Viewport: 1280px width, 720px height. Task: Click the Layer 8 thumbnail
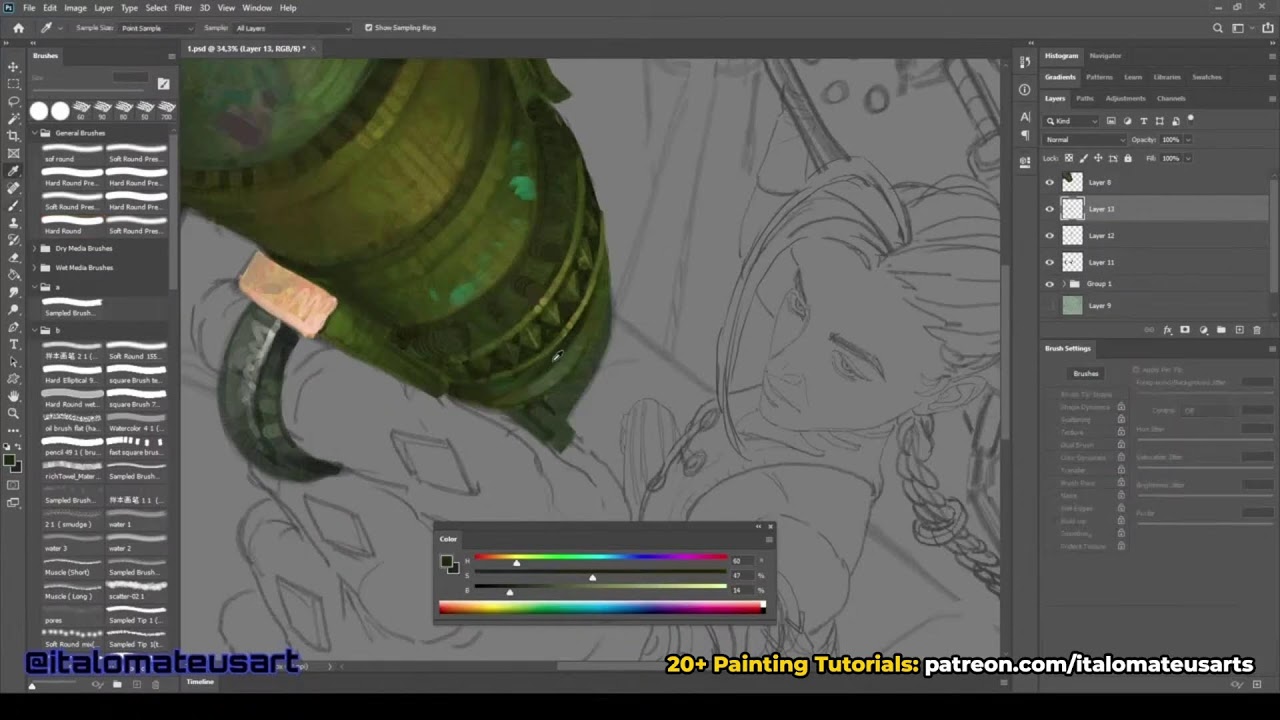(1072, 182)
